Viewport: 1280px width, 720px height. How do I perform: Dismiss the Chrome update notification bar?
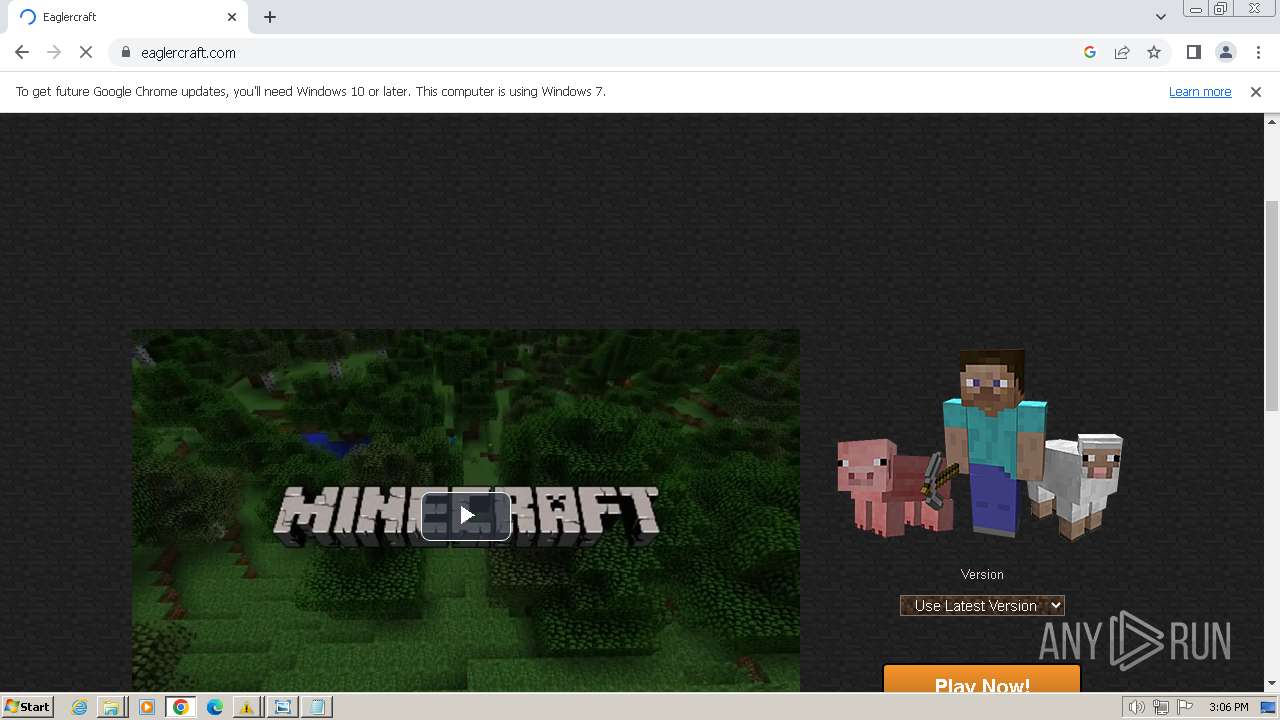coord(1256,92)
